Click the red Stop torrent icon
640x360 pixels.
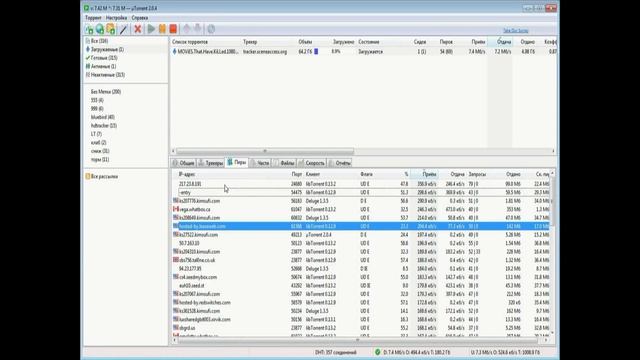pos(173,29)
